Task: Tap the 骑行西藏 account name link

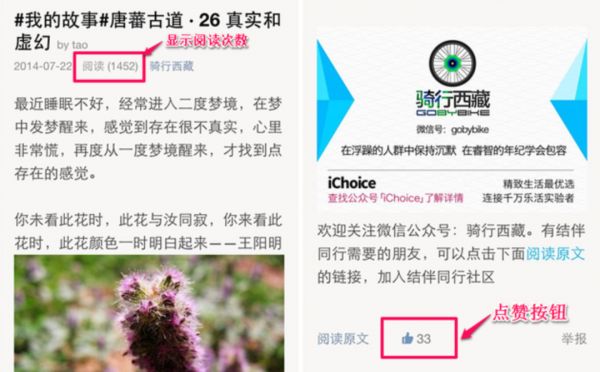Action: [172, 66]
